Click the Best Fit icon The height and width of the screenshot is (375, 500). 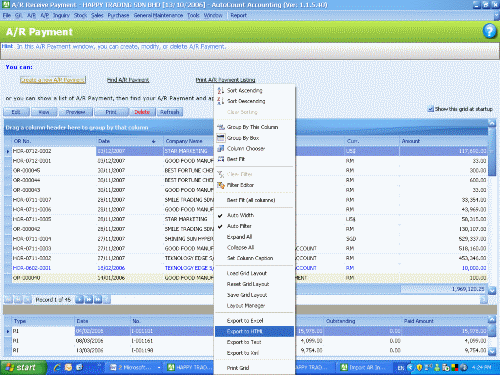[221, 159]
